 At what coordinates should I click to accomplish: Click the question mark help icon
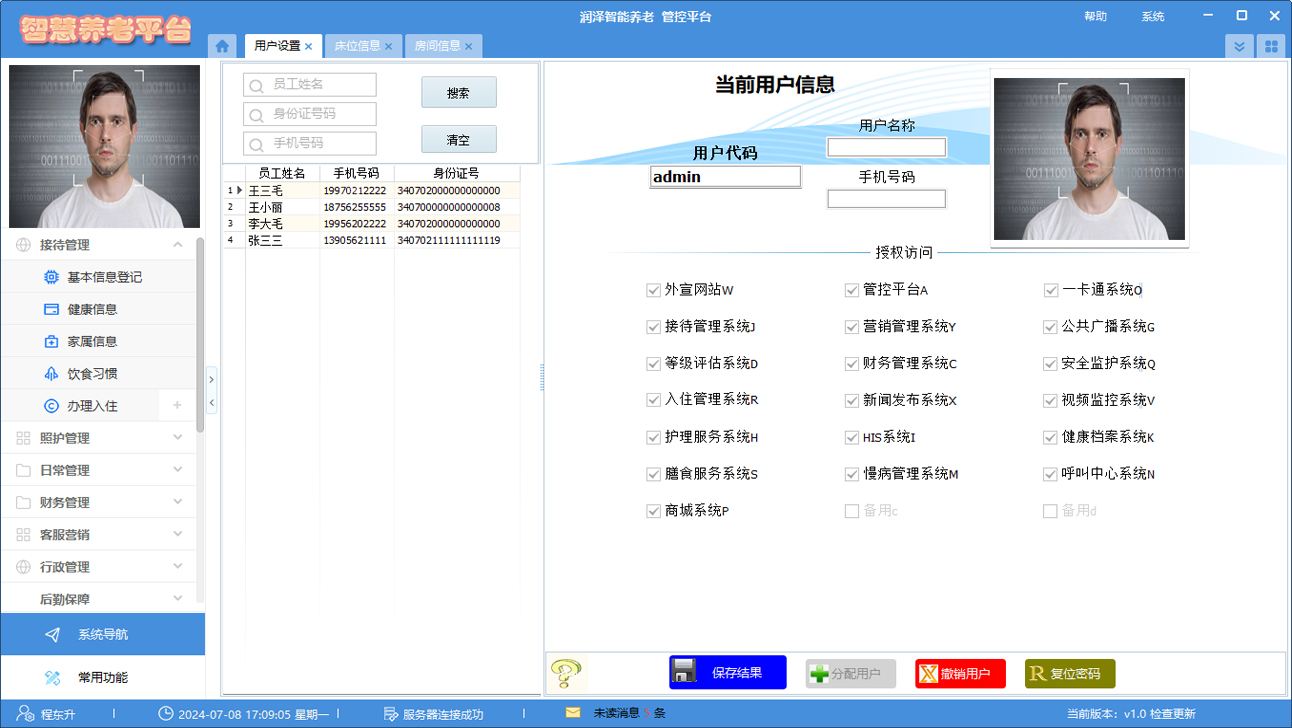click(566, 673)
